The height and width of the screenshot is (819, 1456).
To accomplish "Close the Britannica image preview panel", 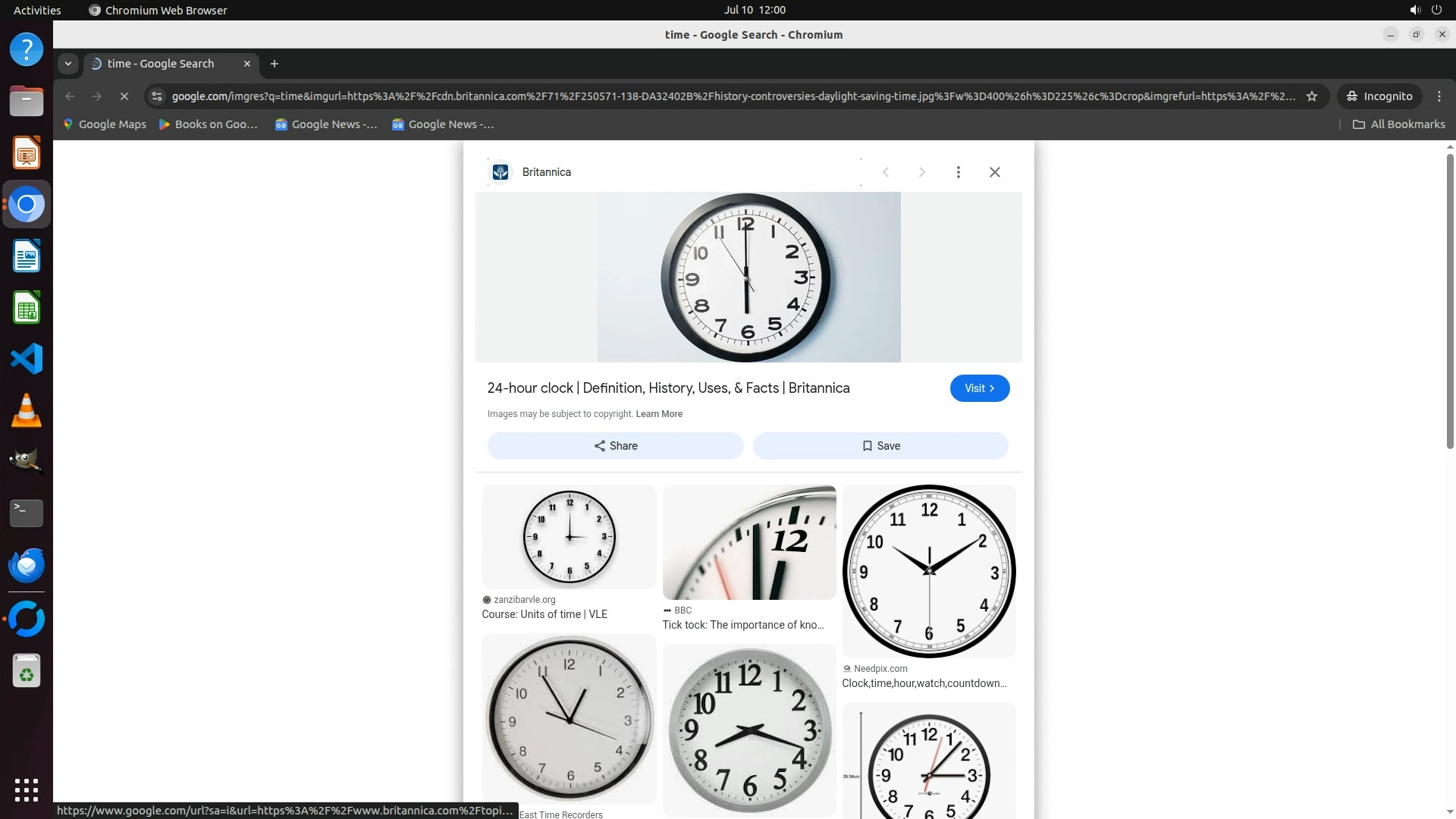I will (x=994, y=172).
